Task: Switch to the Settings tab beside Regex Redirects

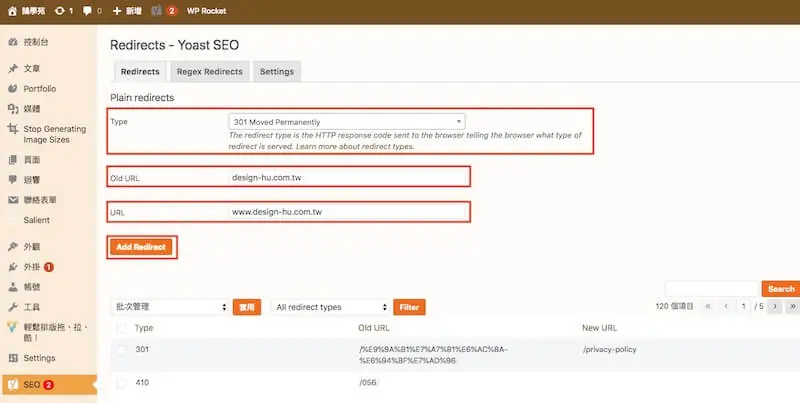Action: (x=277, y=71)
